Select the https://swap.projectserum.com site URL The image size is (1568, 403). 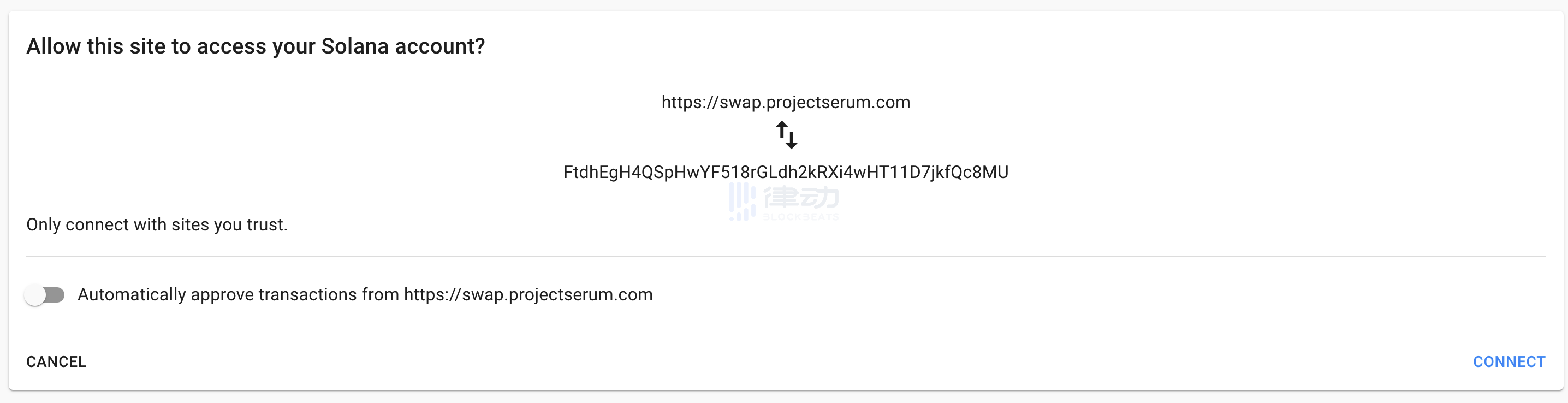785,102
